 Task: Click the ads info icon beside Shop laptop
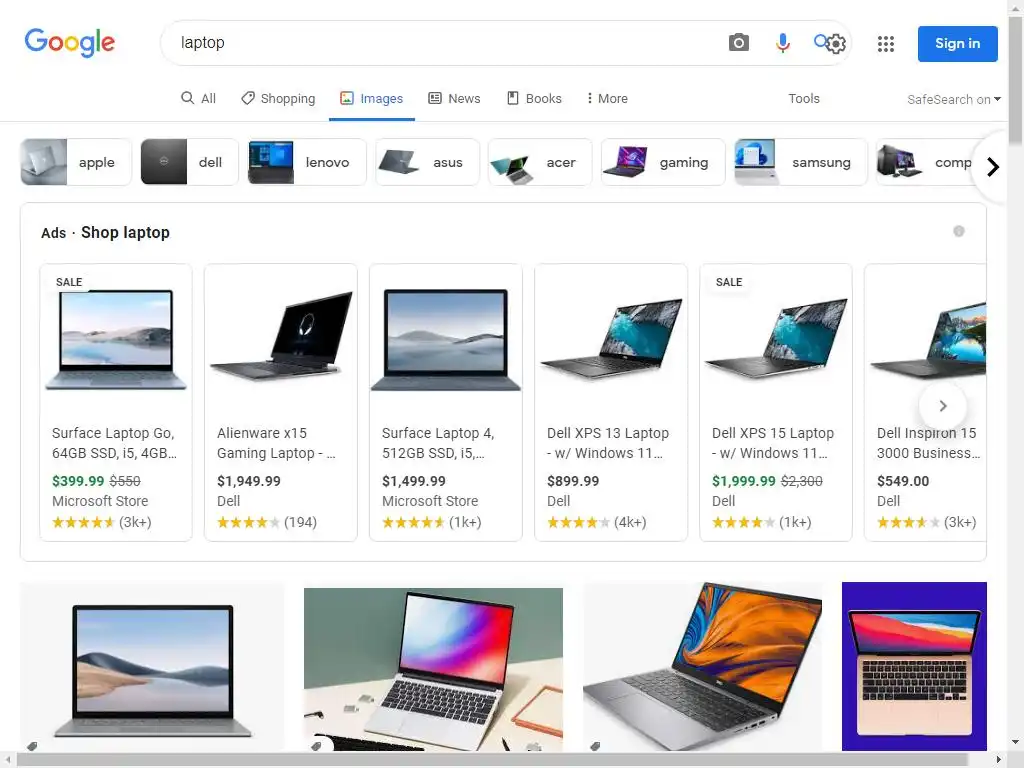coord(959,231)
